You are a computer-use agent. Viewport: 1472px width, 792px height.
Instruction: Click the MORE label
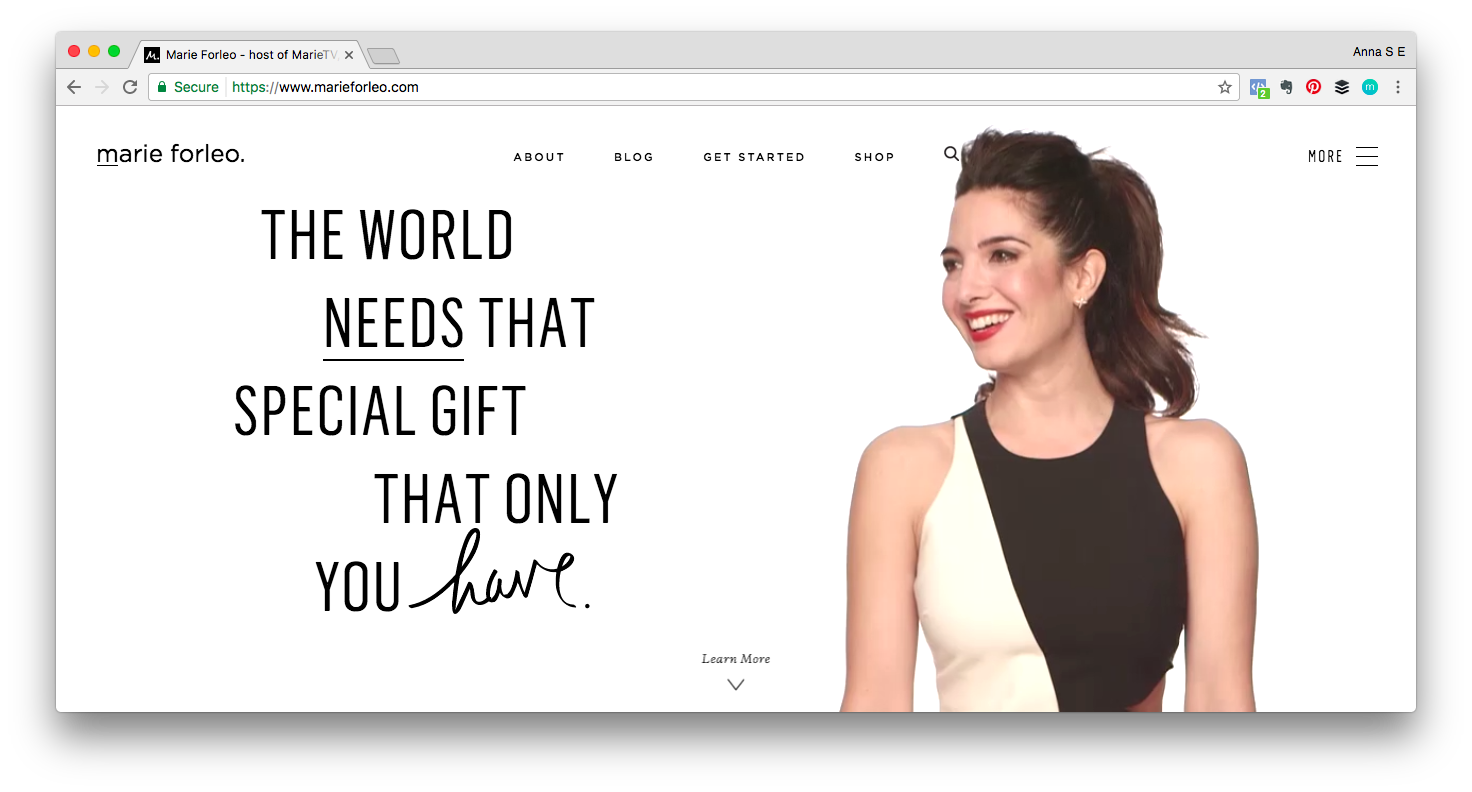click(x=1325, y=156)
